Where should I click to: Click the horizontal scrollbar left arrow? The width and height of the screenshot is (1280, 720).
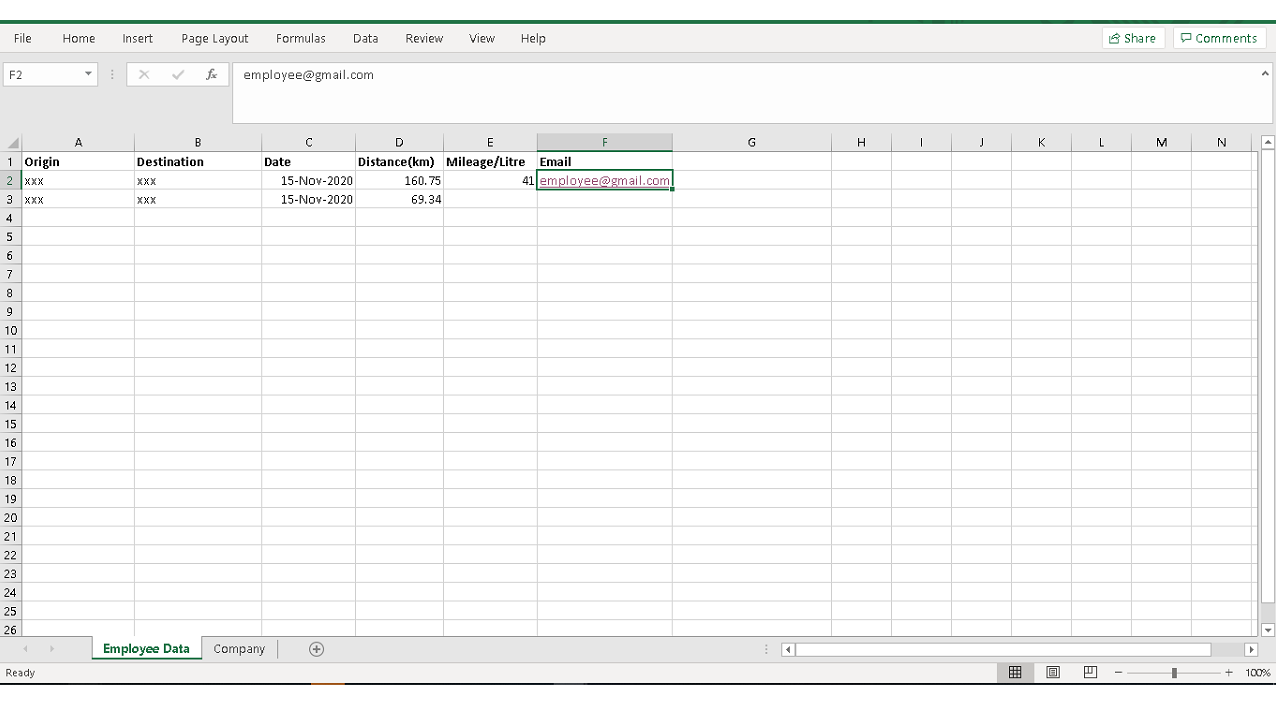(788, 649)
